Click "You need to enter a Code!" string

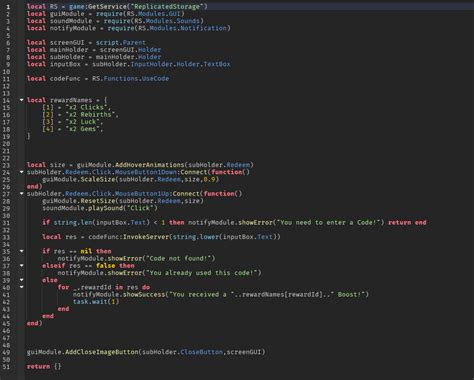(x=328, y=223)
